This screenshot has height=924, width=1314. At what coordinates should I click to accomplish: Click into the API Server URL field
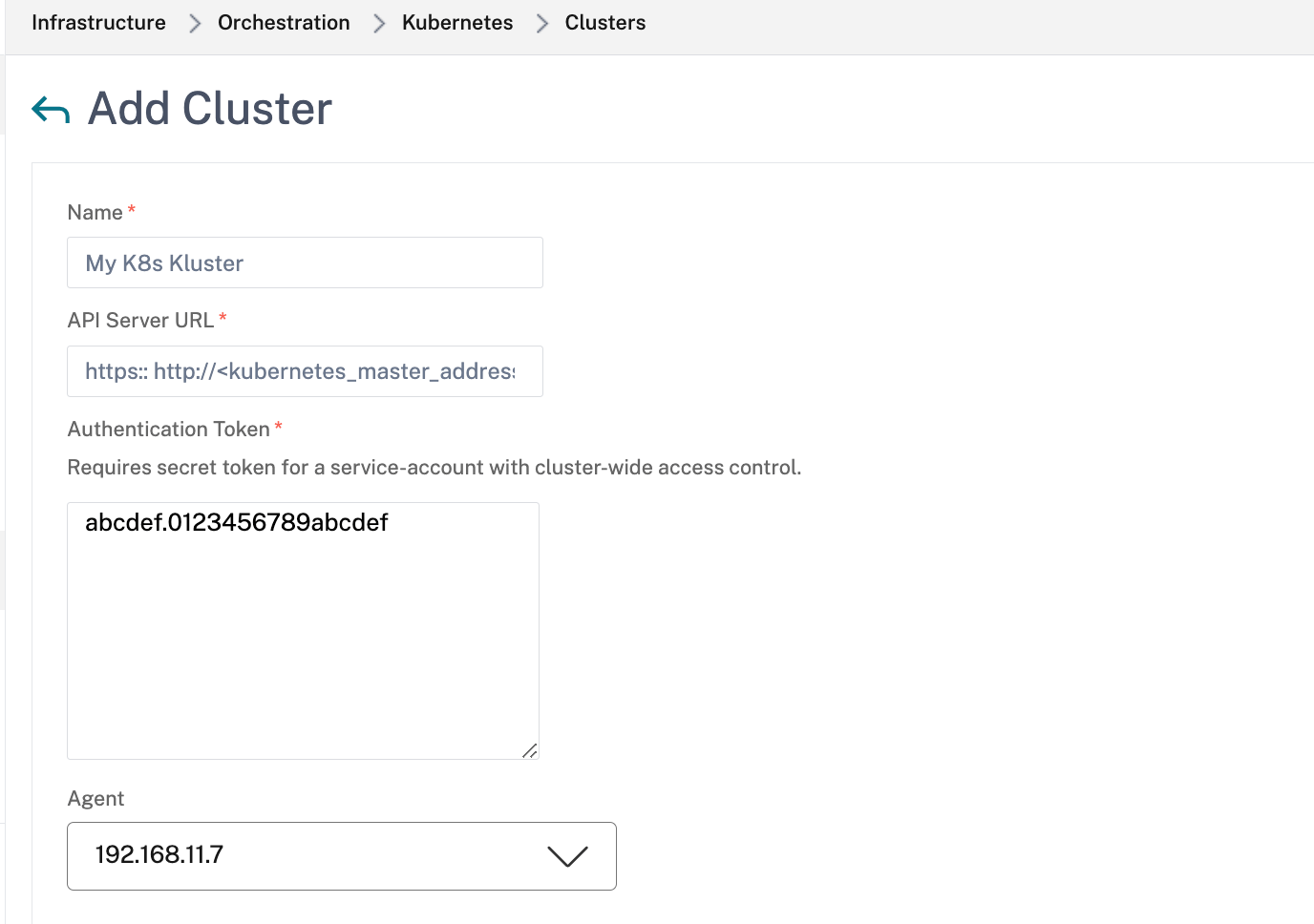pos(305,371)
